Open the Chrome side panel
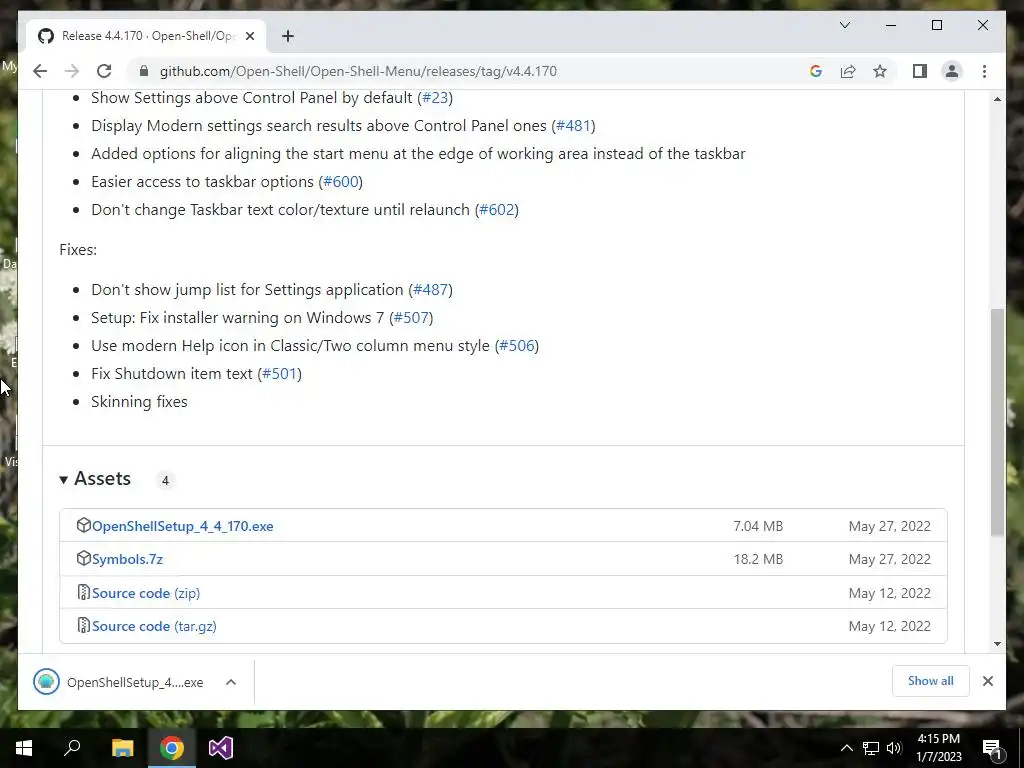This screenshot has height=768, width=1024. (920, 71)
